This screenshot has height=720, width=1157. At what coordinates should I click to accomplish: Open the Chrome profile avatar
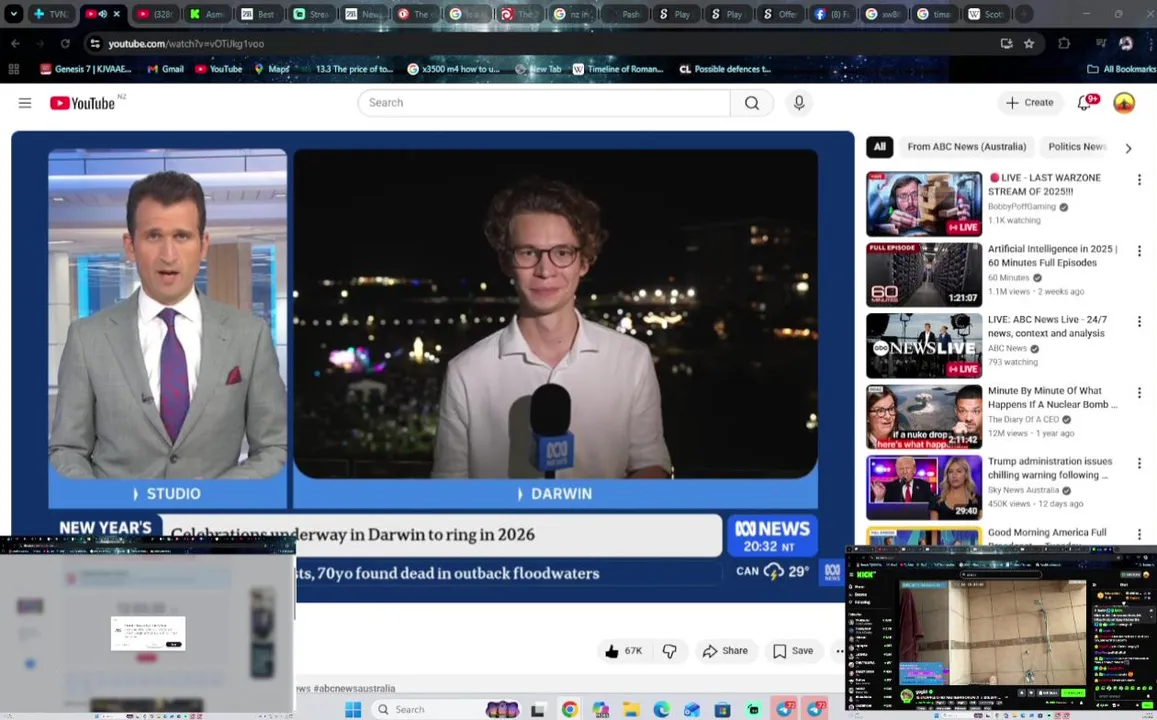pyautogui.click(x=1126, y=44)
